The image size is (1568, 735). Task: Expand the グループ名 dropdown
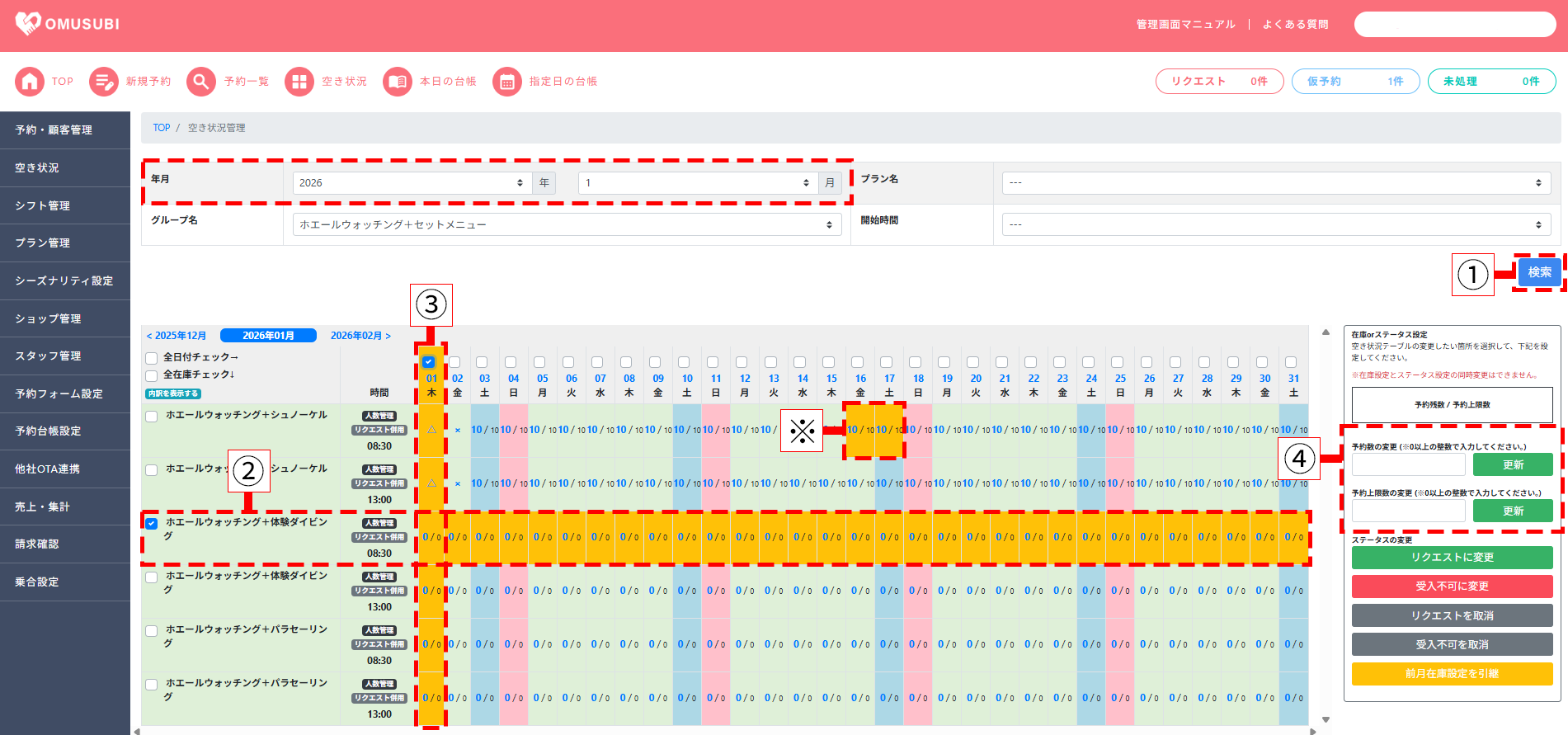[566, 224]
